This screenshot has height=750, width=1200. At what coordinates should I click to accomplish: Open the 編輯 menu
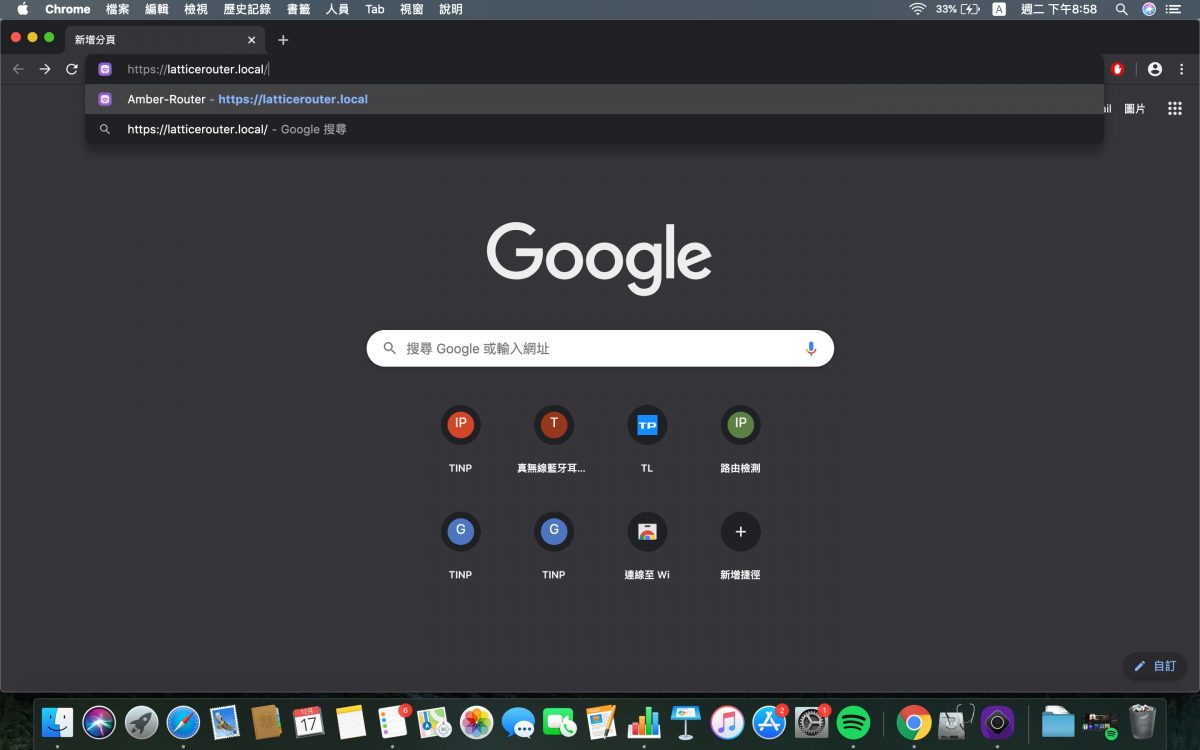click(x=157, y=9)
